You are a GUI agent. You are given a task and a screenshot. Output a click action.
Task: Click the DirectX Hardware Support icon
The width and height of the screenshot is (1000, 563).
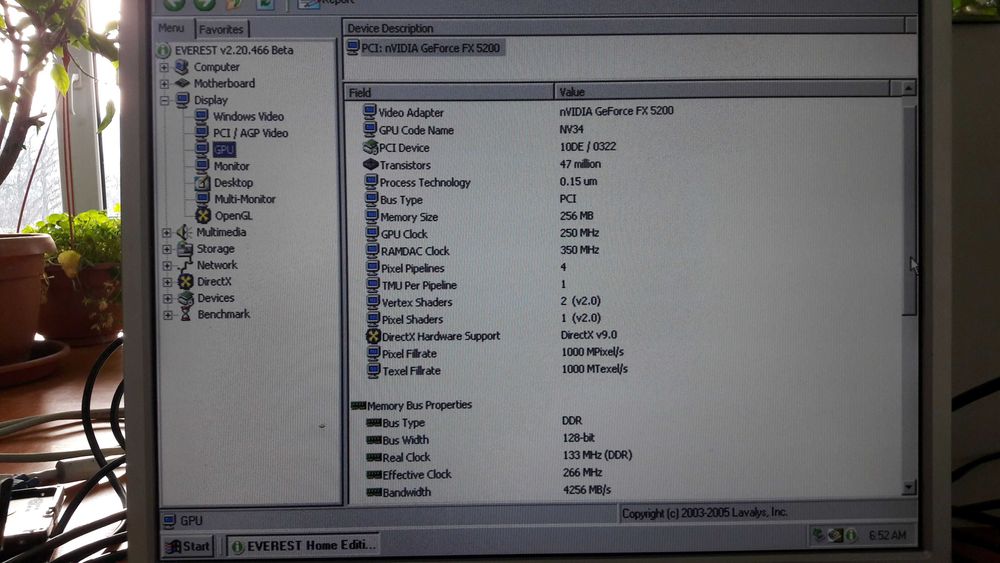[x=373, y=335]
